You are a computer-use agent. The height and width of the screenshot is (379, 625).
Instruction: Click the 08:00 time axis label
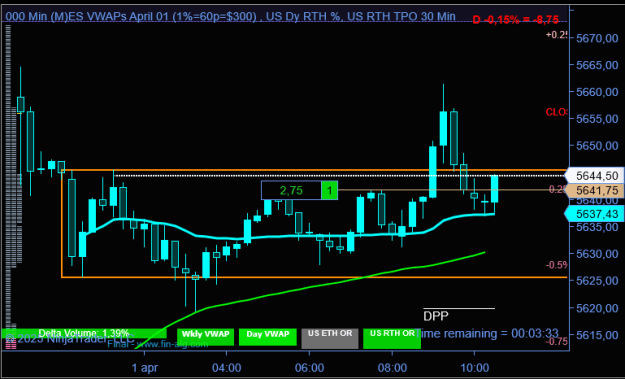click(392, 367)
